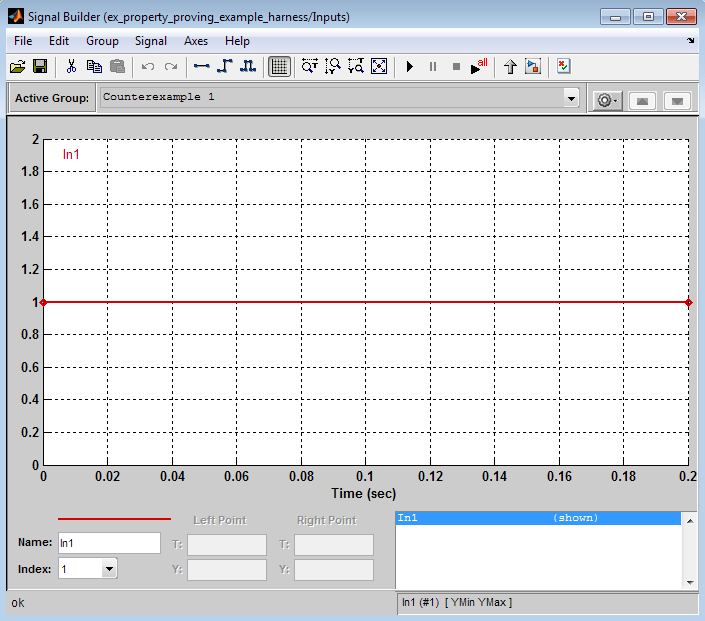Open the Help menu

237,41
